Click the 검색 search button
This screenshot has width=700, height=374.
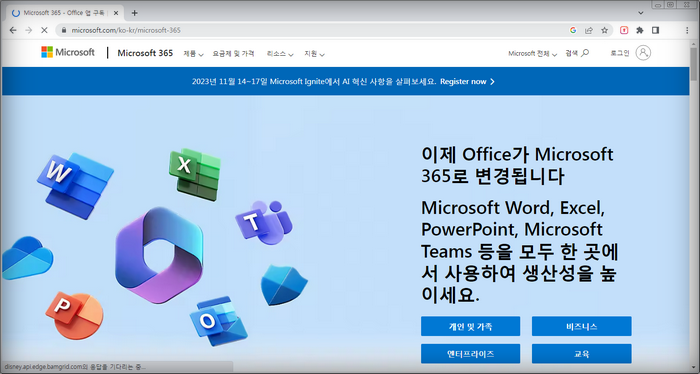click(577, 53)
